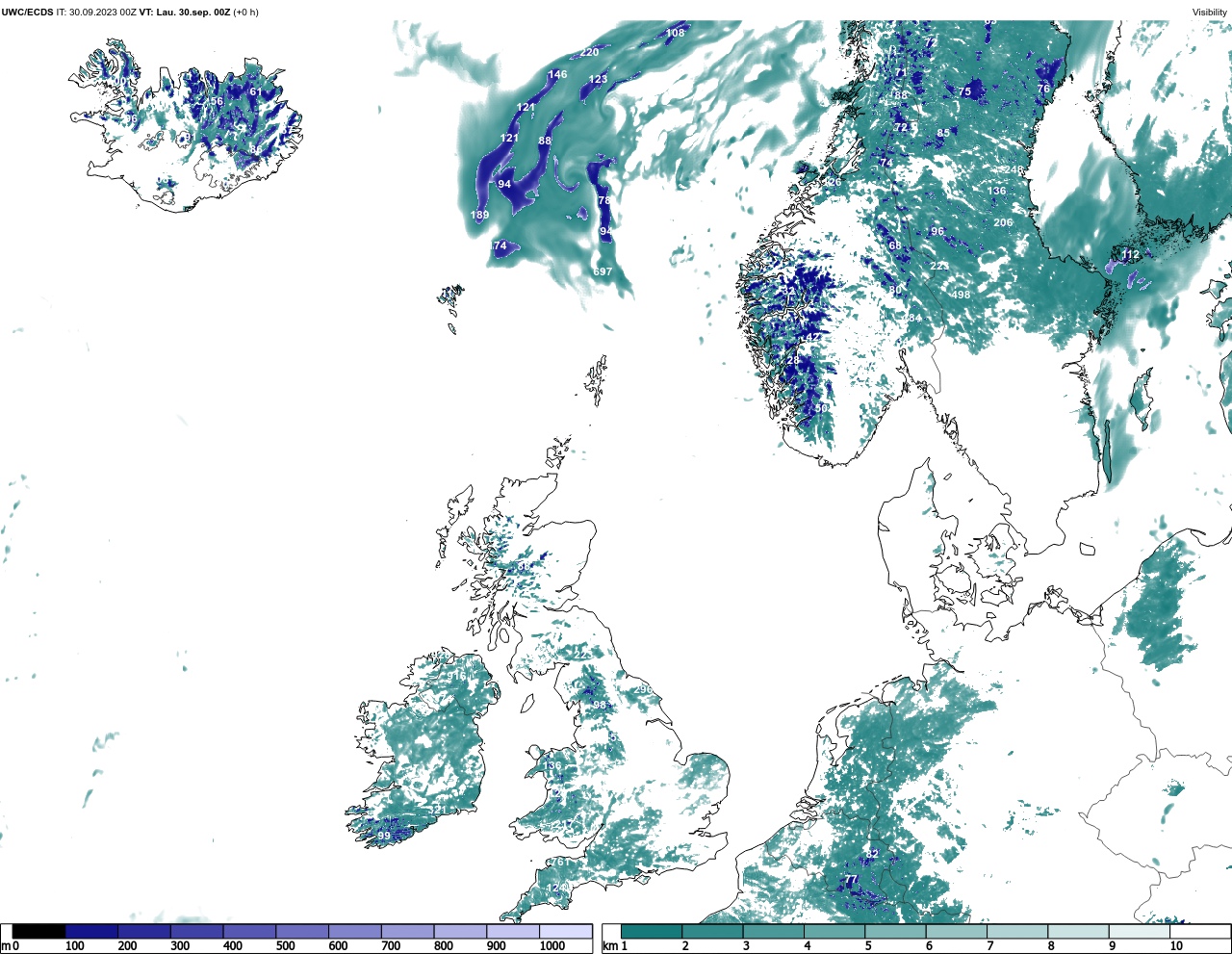Click the visibility value 78 on map

(604, 200)
